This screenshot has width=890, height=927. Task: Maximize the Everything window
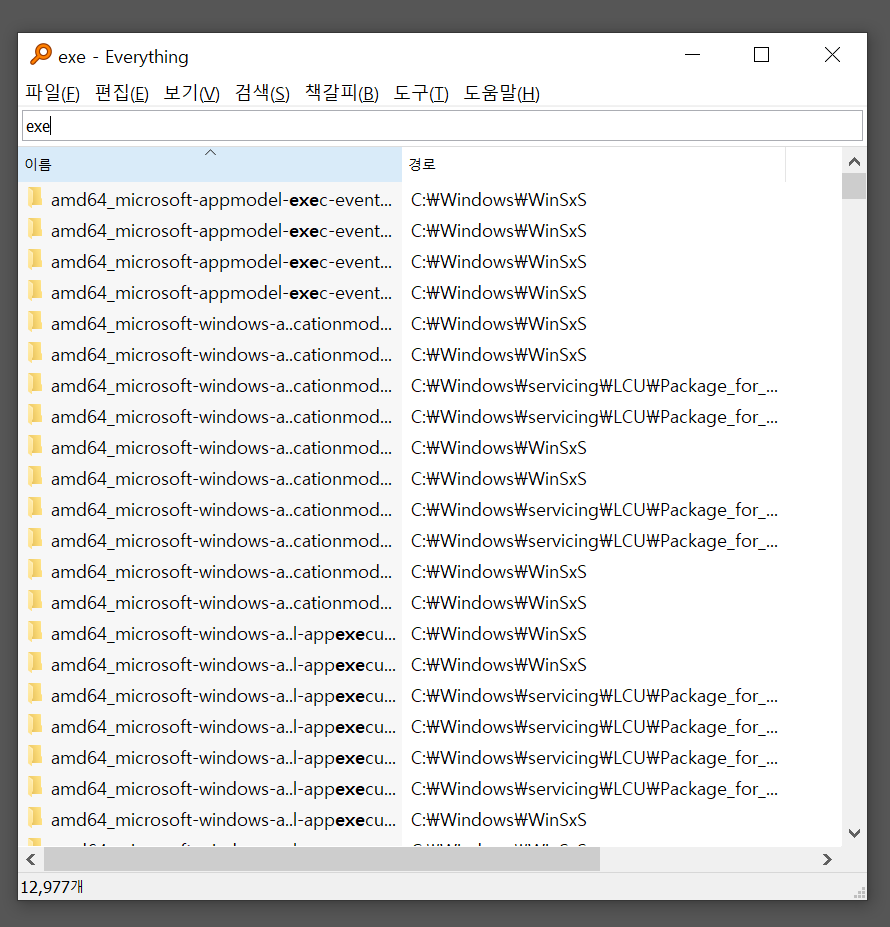point(761,55)
